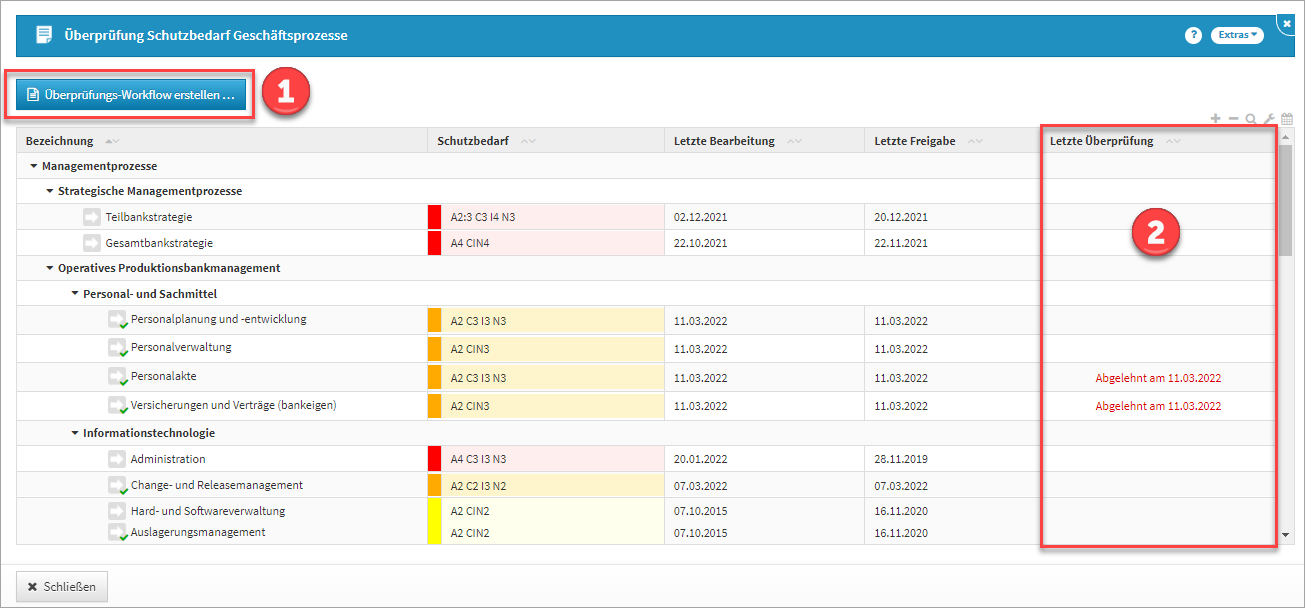Click yellow Schutzbedarf swatch for Auslagerungsmanagement
Viewport: 1305px width, 608px height.
(x=434, y=533)
